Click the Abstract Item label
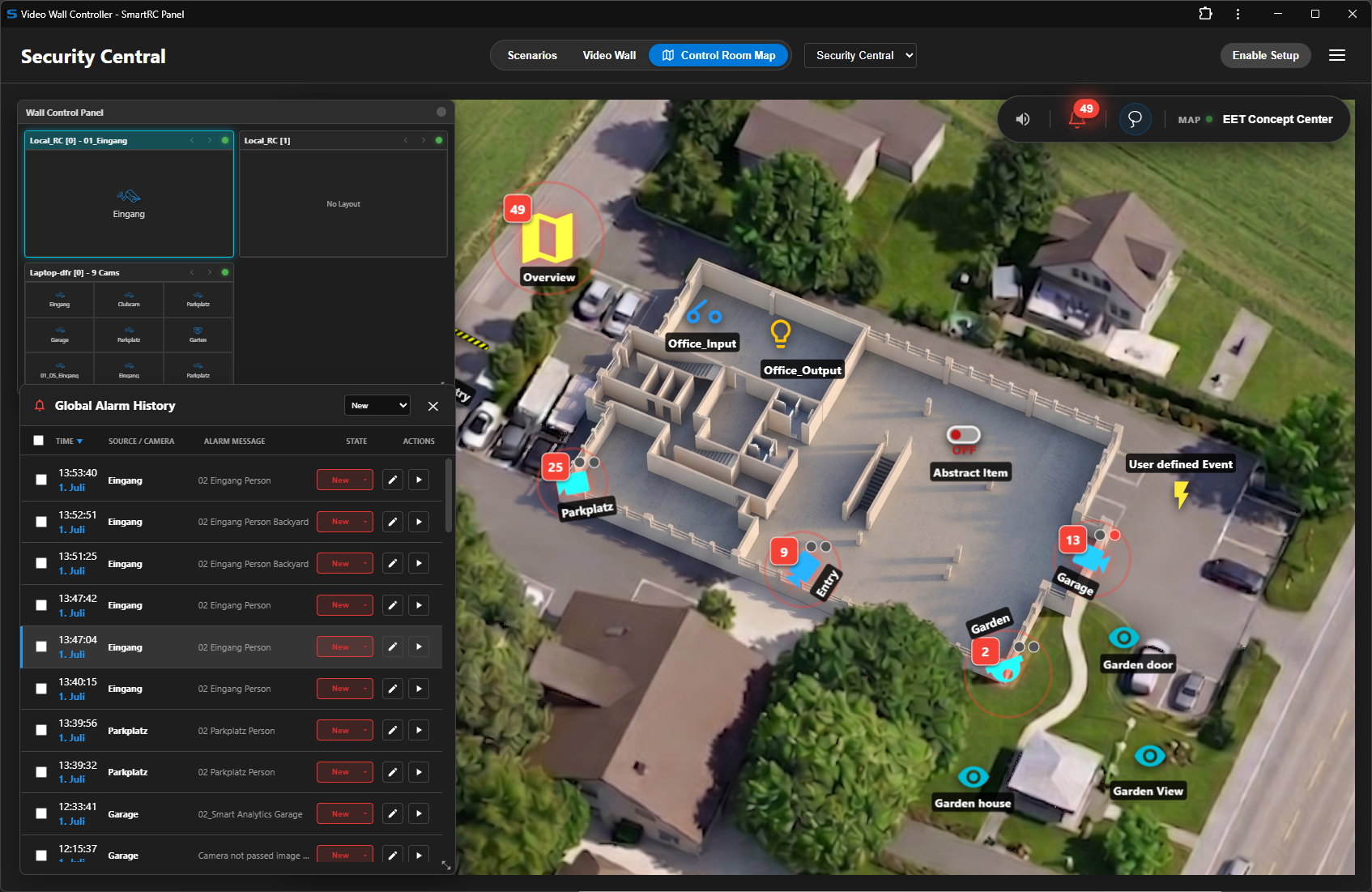Image resolution: width=1372 pixels, height=892 pixels. [x=970, y=472]
